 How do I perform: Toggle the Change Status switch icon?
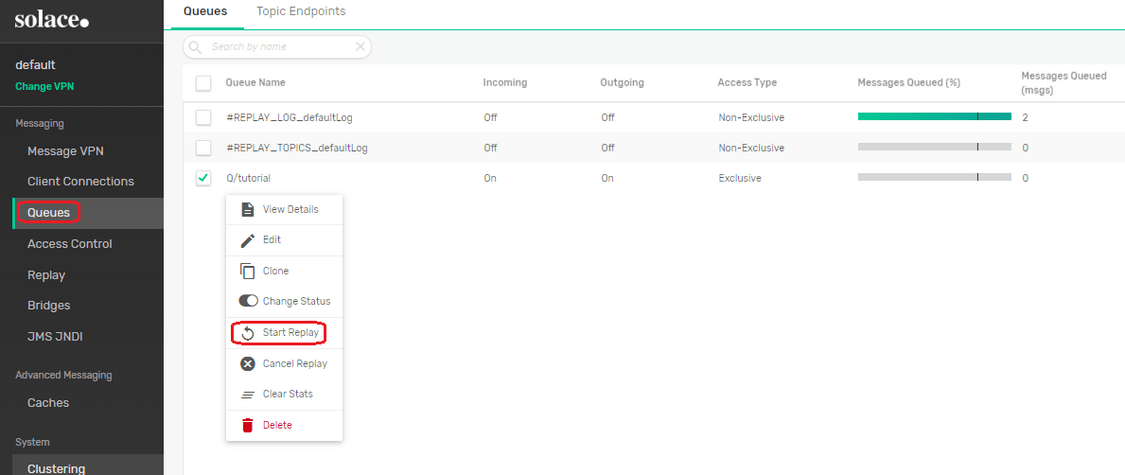(248, 301)
